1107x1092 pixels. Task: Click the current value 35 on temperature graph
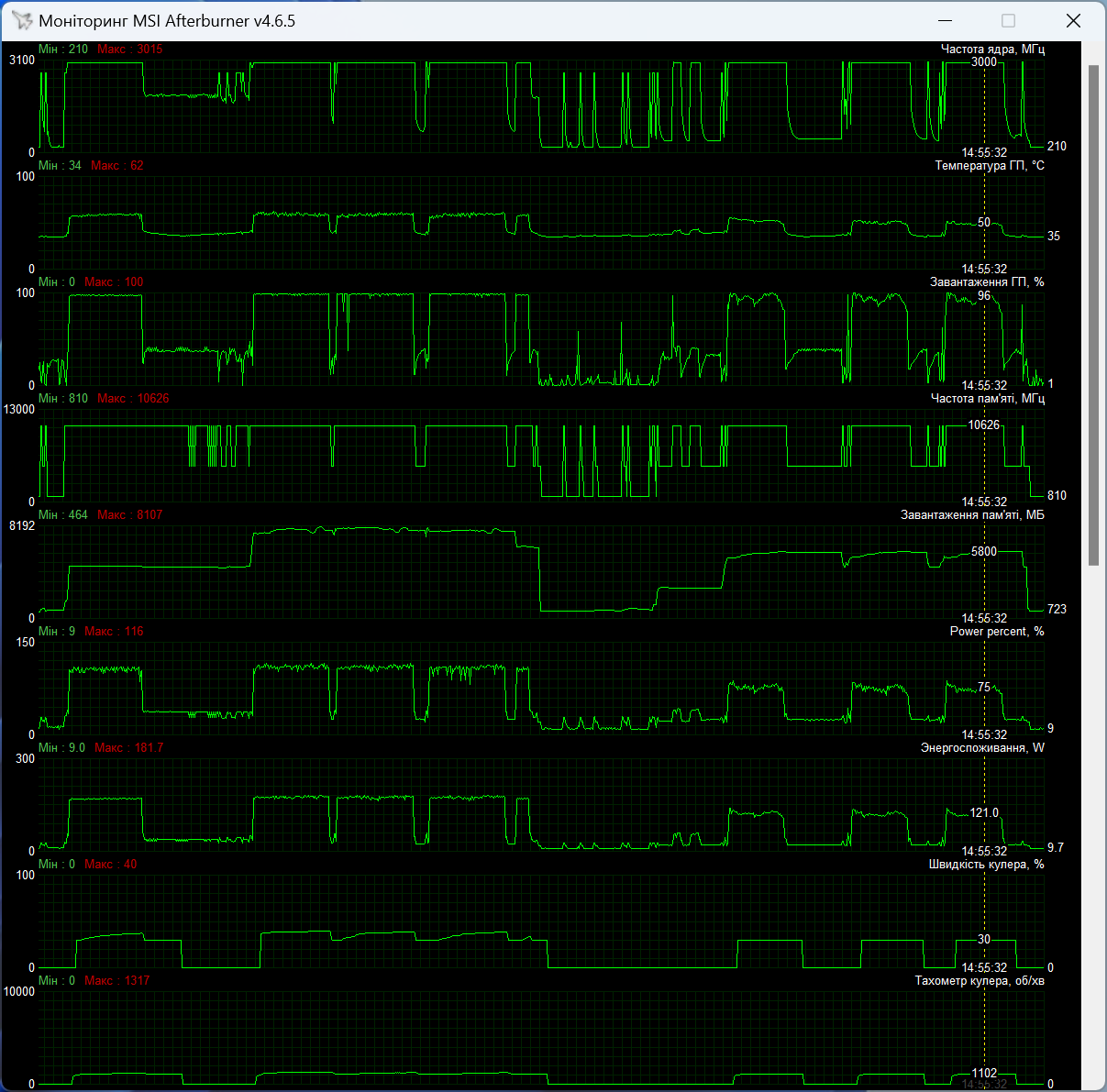click(x=1054, y=237)
